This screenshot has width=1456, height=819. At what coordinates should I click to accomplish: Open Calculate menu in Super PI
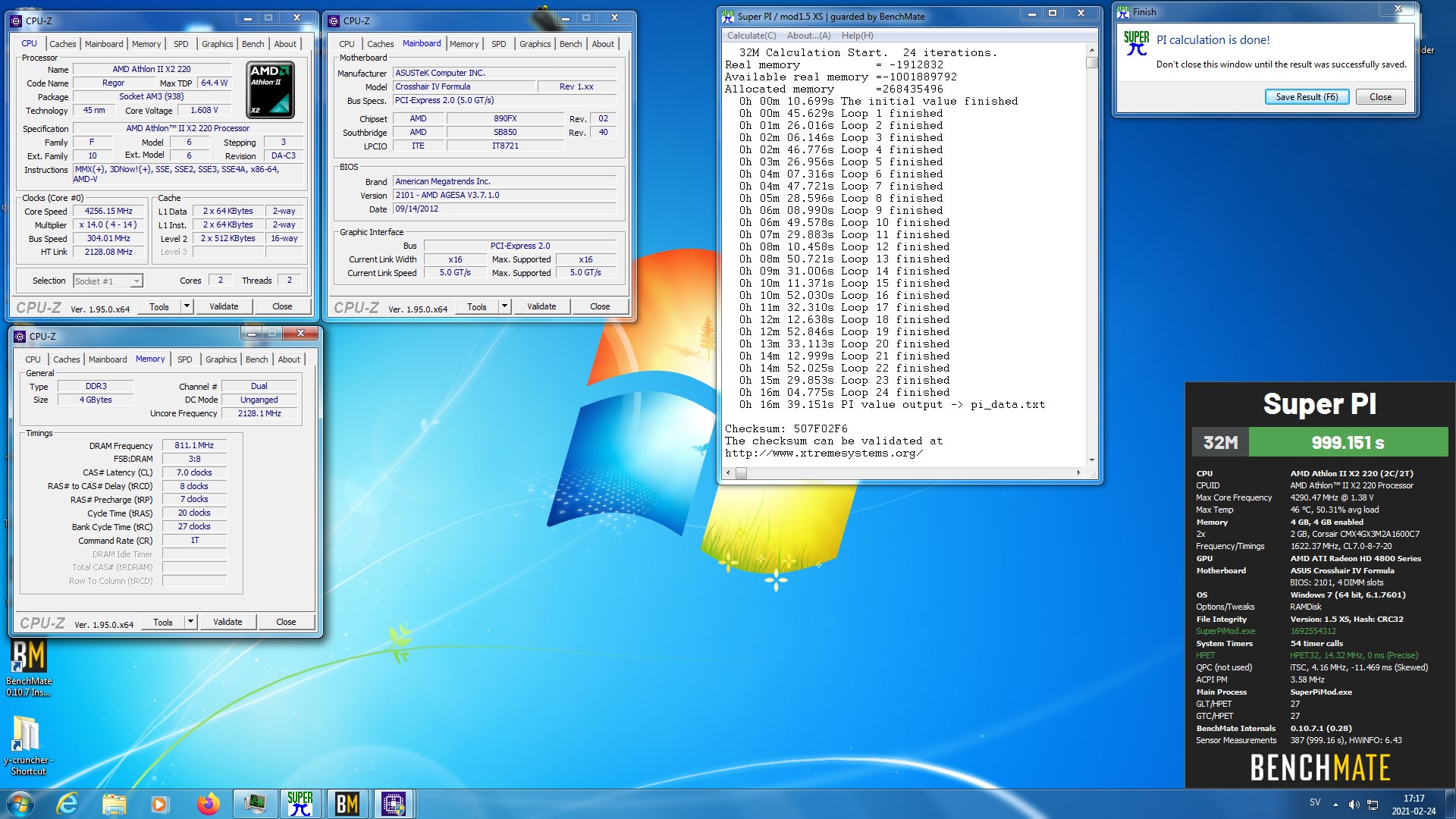tap(751, 36)
